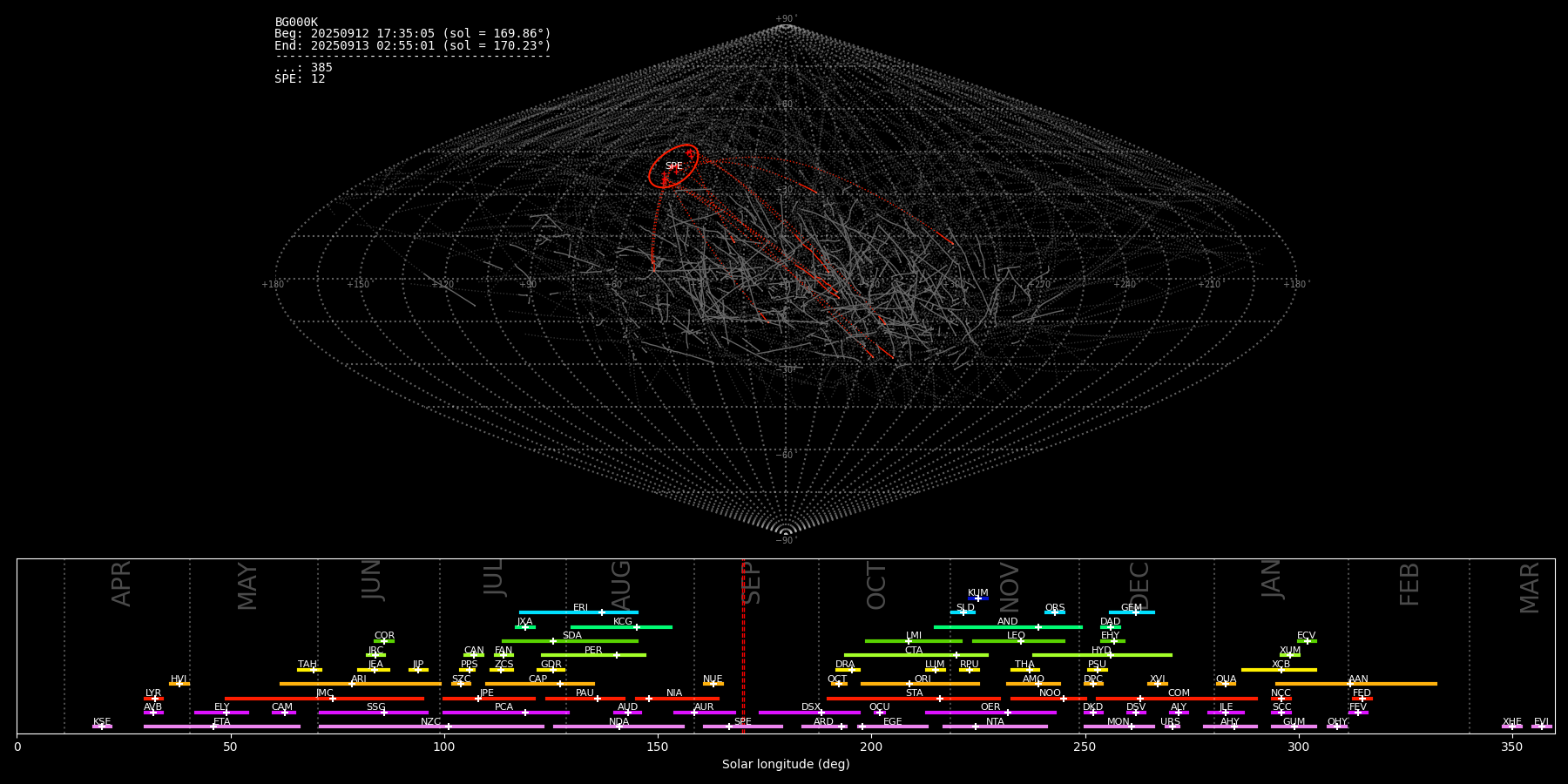This screenshot has height=784, width=1568.
Task: Click the LEO shower label
Action: pos(1017,636)
